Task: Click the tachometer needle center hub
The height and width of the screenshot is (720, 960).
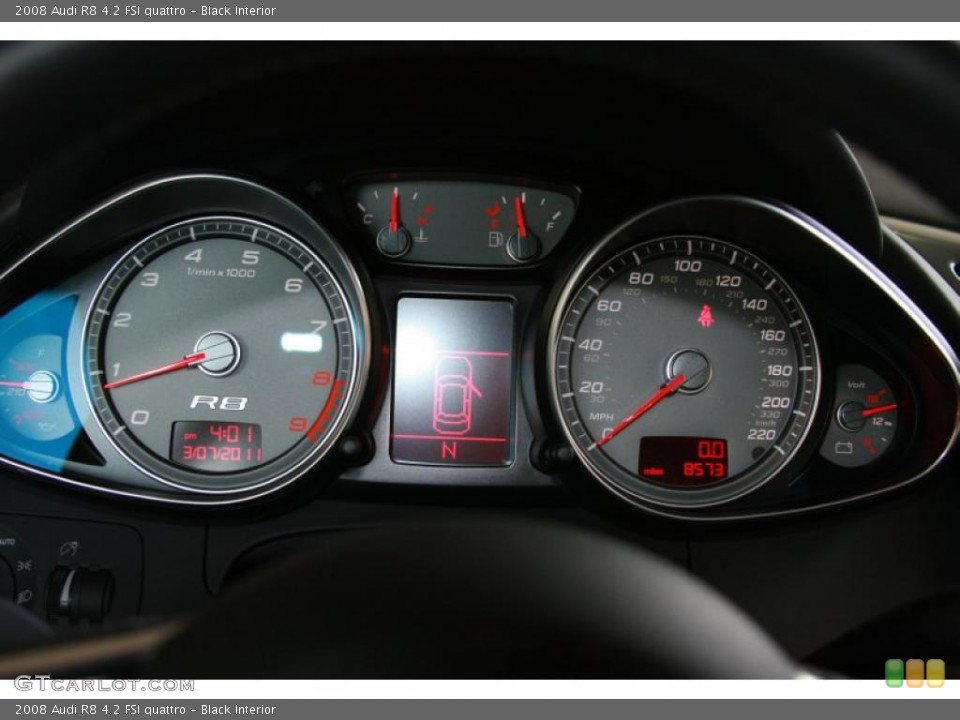Action: tap(217, 353)
